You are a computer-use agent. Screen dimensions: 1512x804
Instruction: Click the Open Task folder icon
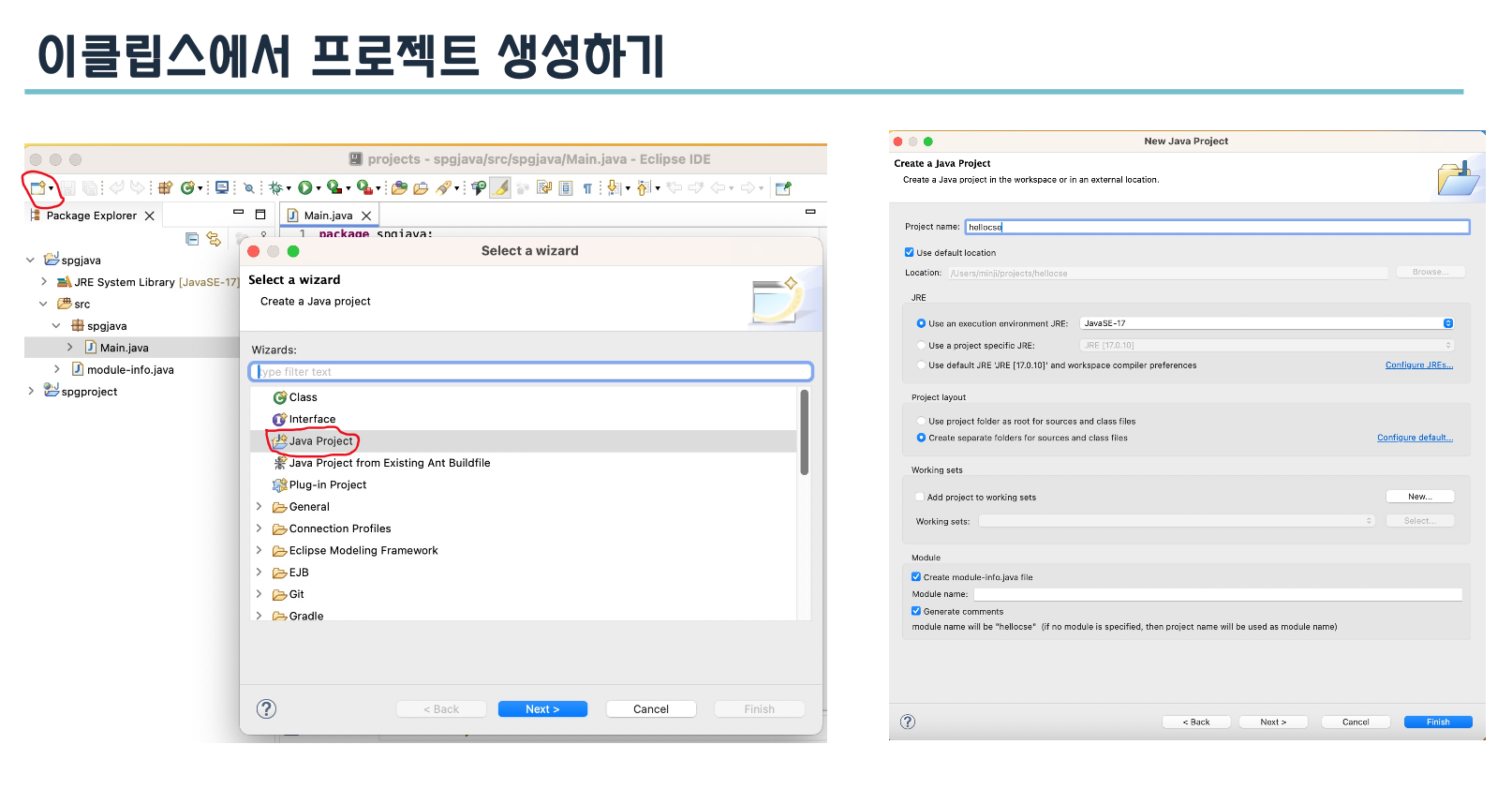click(x=421, y=188)
